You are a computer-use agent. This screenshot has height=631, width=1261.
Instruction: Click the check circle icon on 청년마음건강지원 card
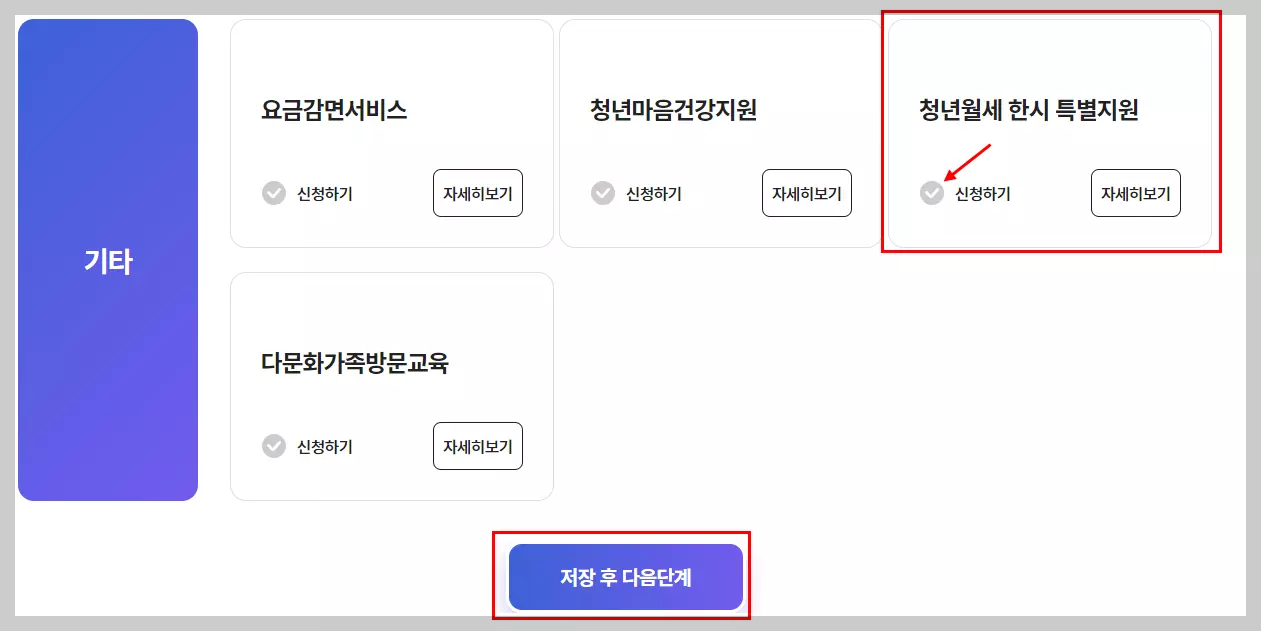(602, 193)
